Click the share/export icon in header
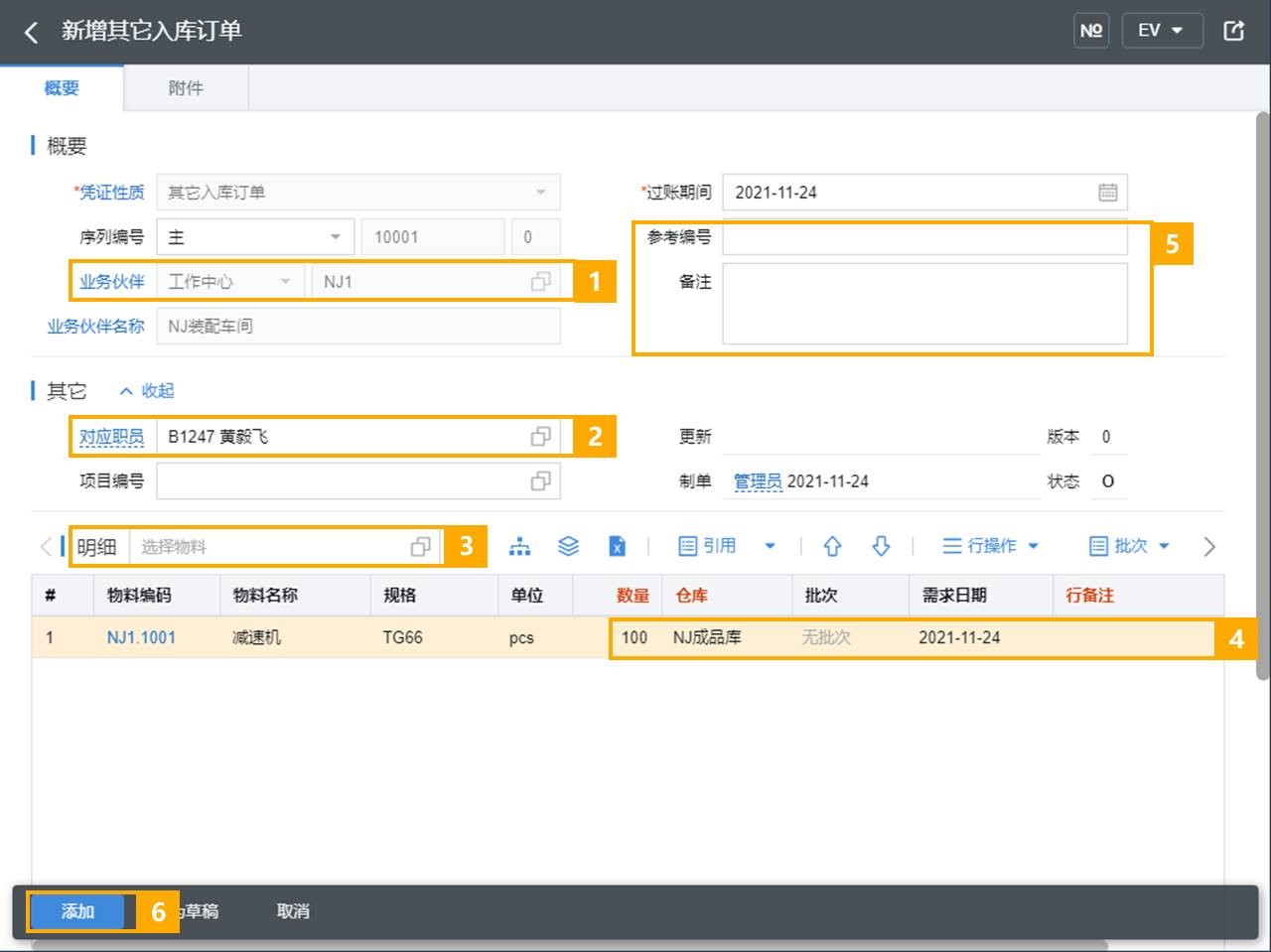The height and width of the screenshot is (952, 1271). tap(1233, 31)
